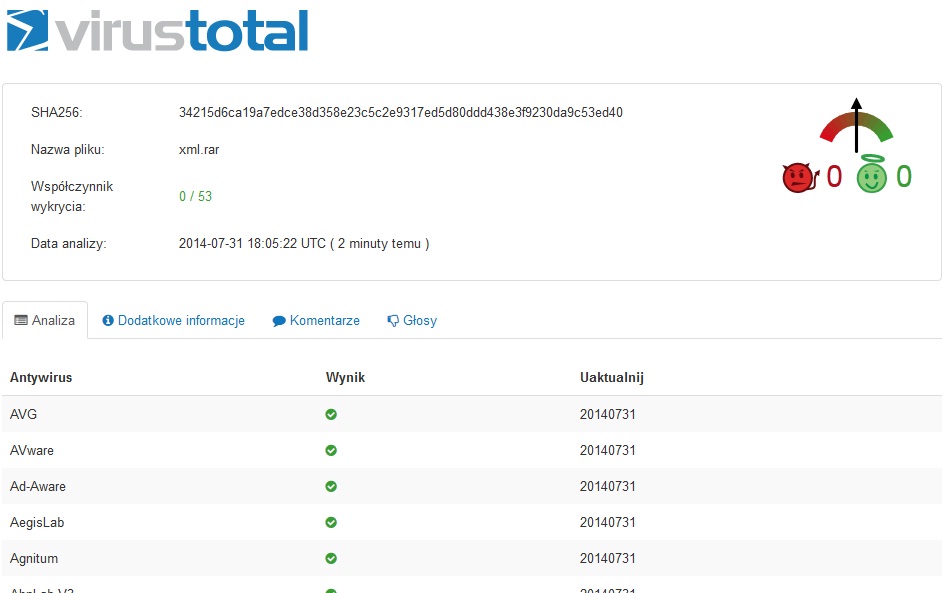Image resolution: width=943 pixels, height=593 pixels.
Task: Click the update date 20140731 for AVG
Action: tap(607, 414)
